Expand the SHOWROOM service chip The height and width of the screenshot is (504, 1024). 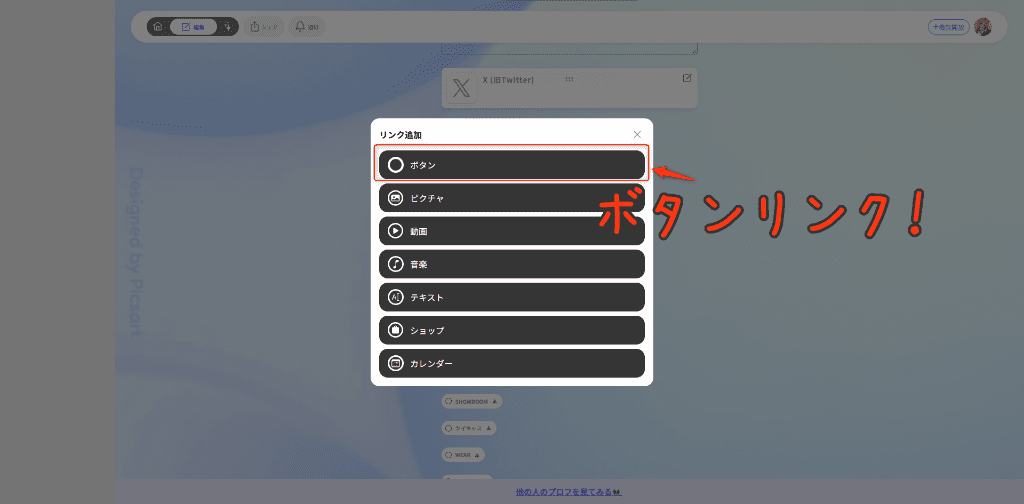472,401
